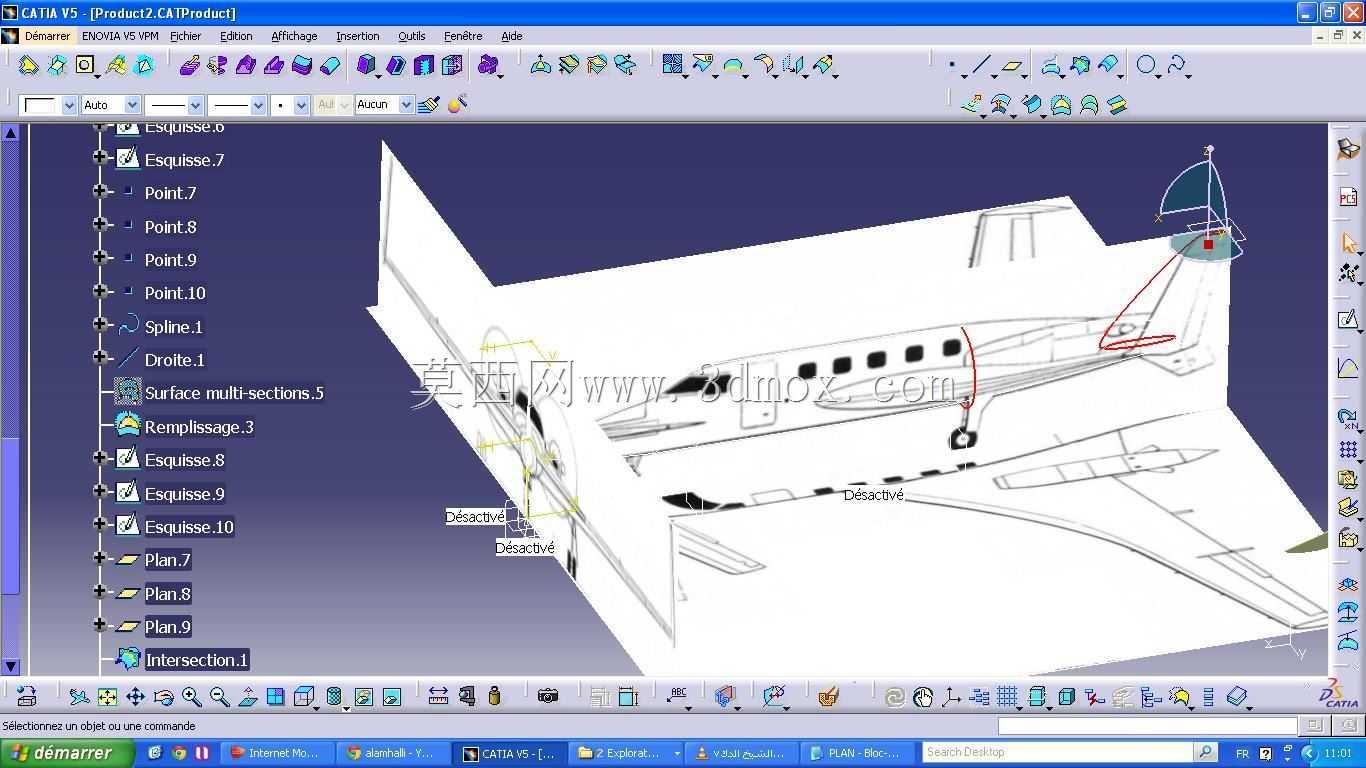Screen dimensions: 1366x768
Task: Click the Windows démarrer start button
Action: tap(67, 753)
